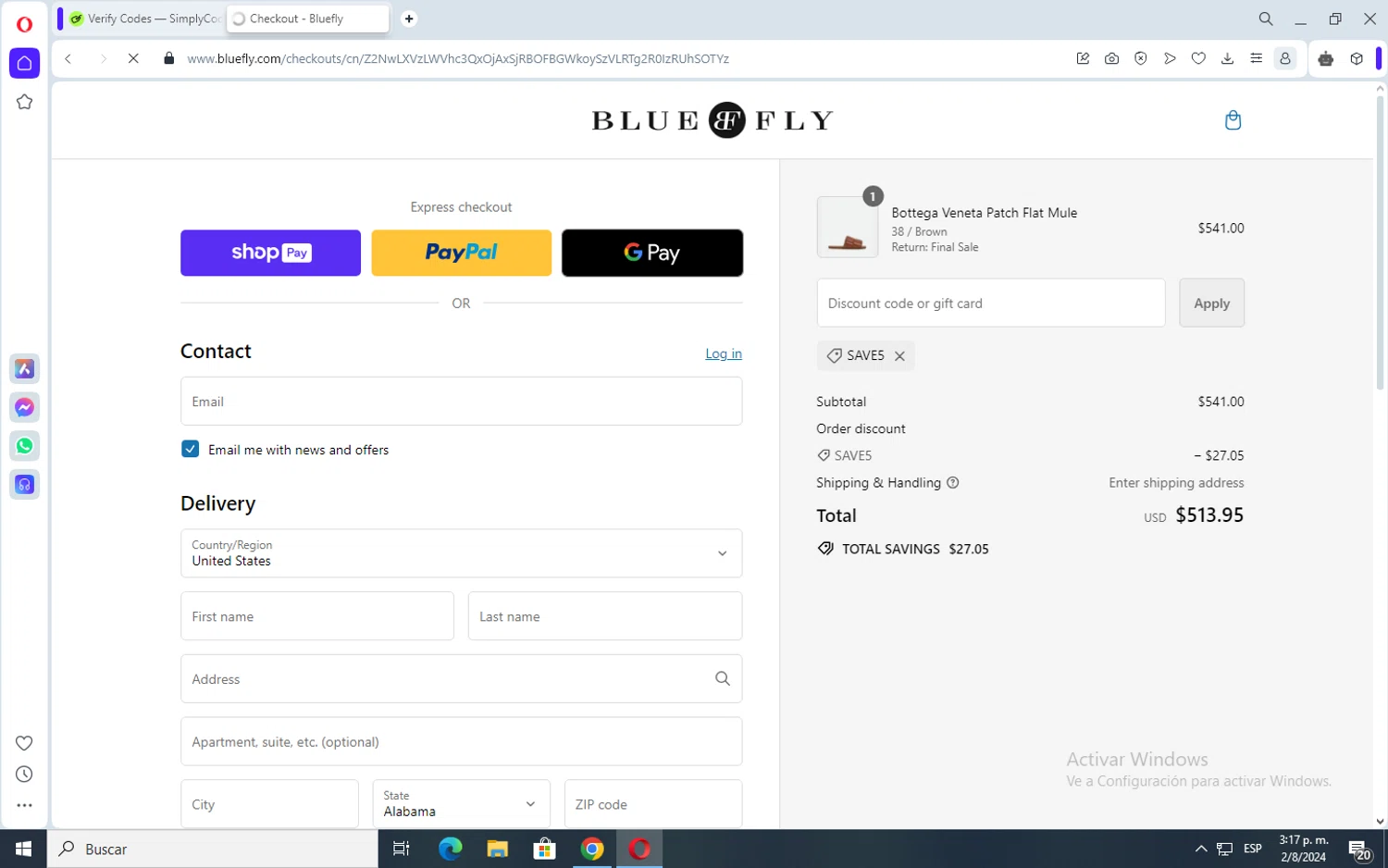Open notification center icon

[1358, 849]
